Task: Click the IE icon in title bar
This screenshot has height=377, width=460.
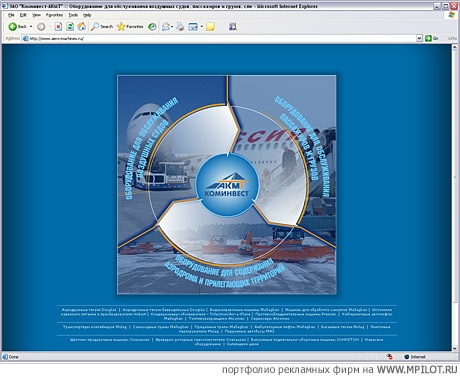Action: click(5, 6)
